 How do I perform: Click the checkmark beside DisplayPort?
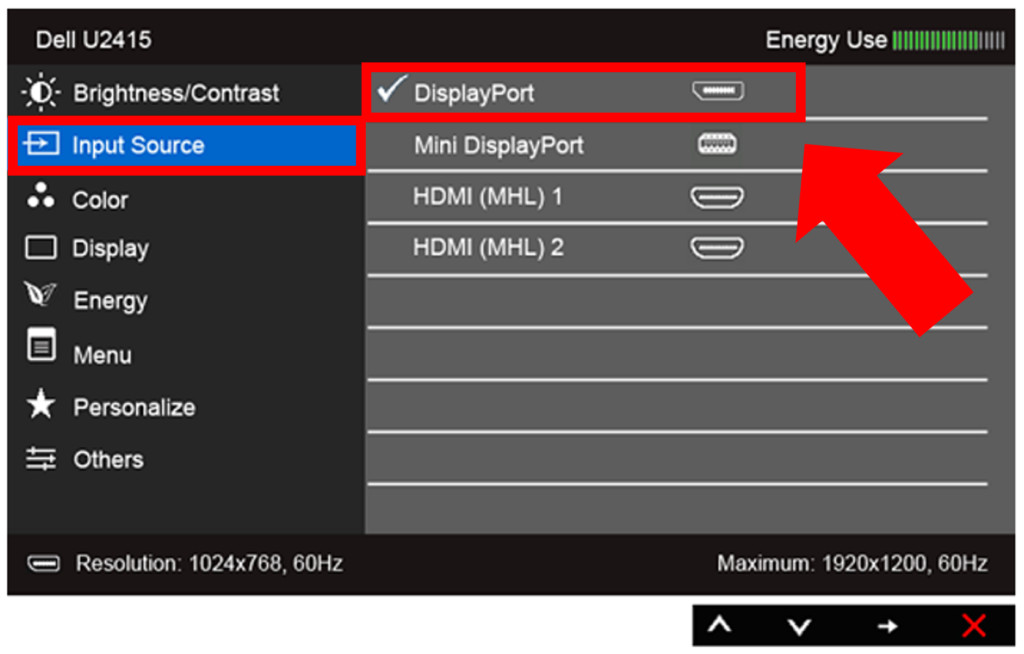click(392, 89)
